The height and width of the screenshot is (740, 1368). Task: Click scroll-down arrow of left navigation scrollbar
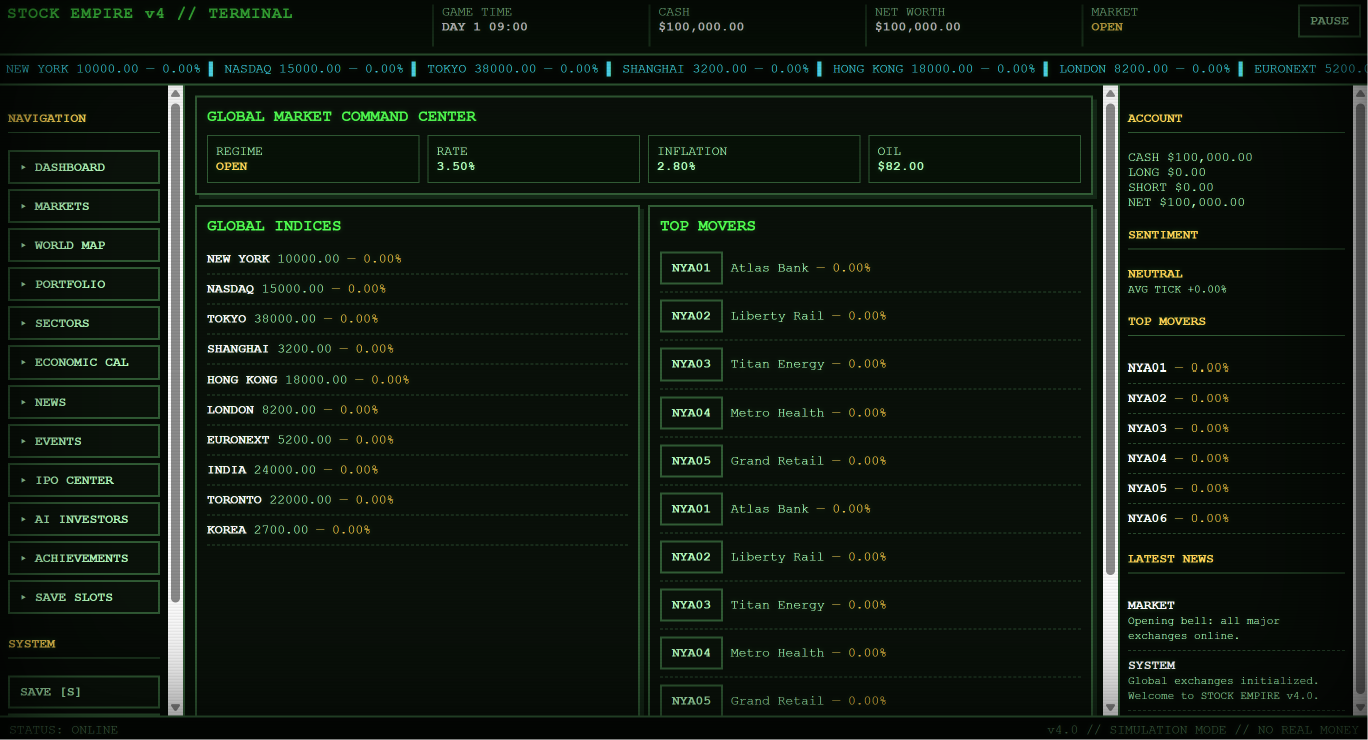point(176,707)
